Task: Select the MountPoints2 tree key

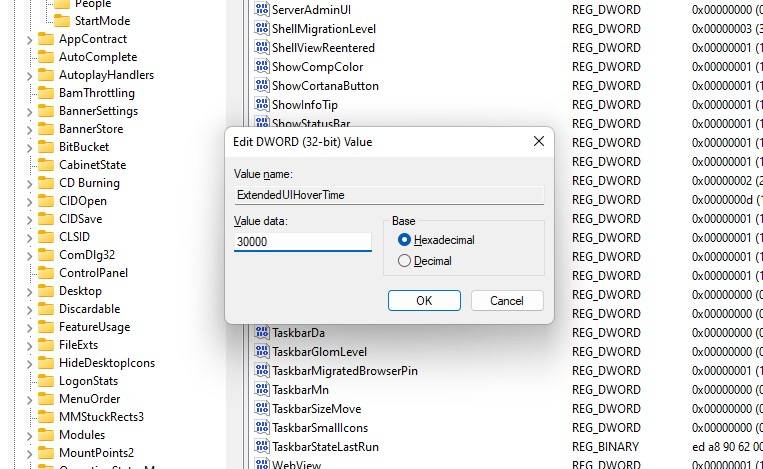Action: pos(96,453)
